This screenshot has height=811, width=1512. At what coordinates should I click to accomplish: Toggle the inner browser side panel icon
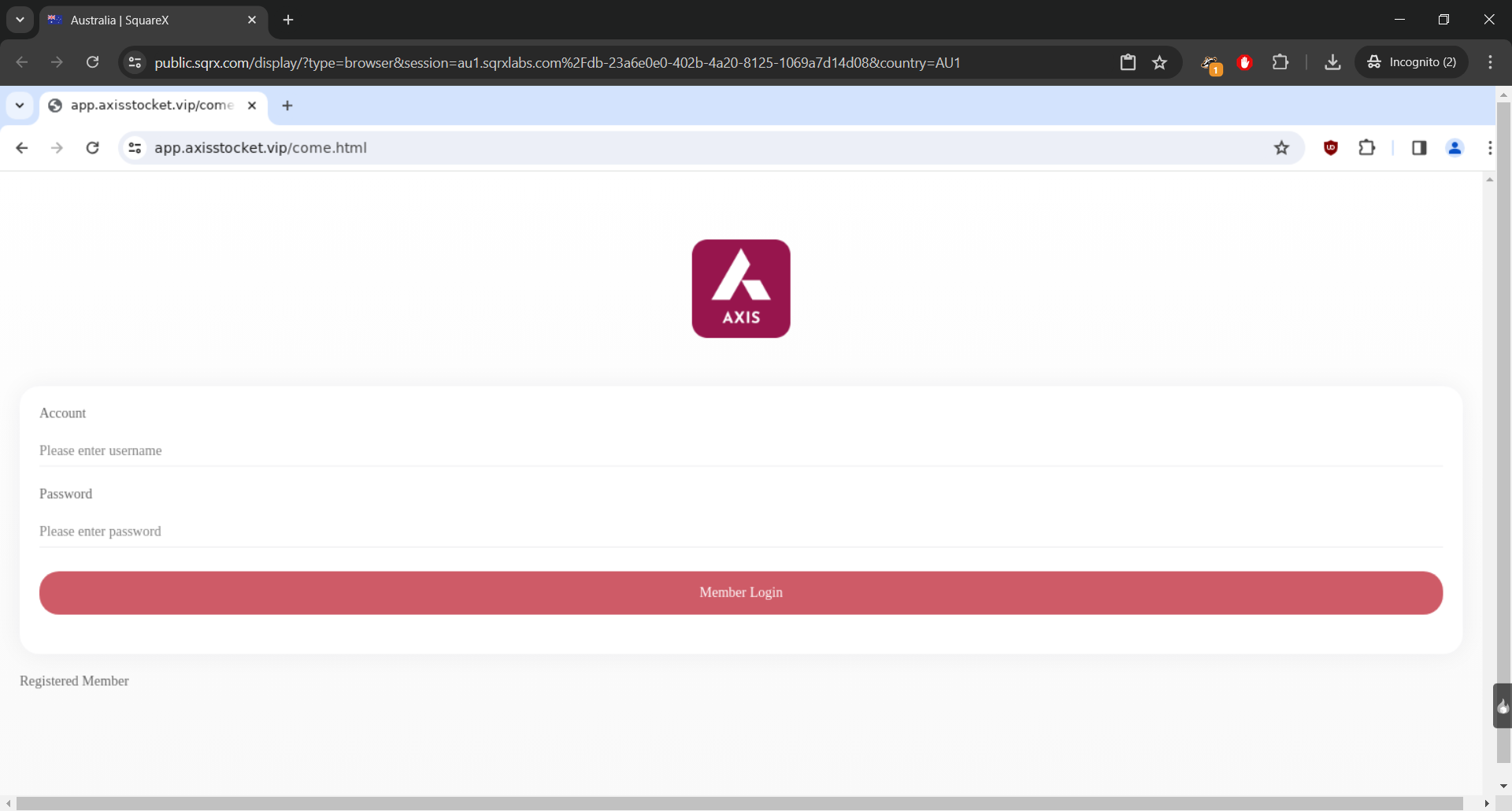tap(1419, 147)
